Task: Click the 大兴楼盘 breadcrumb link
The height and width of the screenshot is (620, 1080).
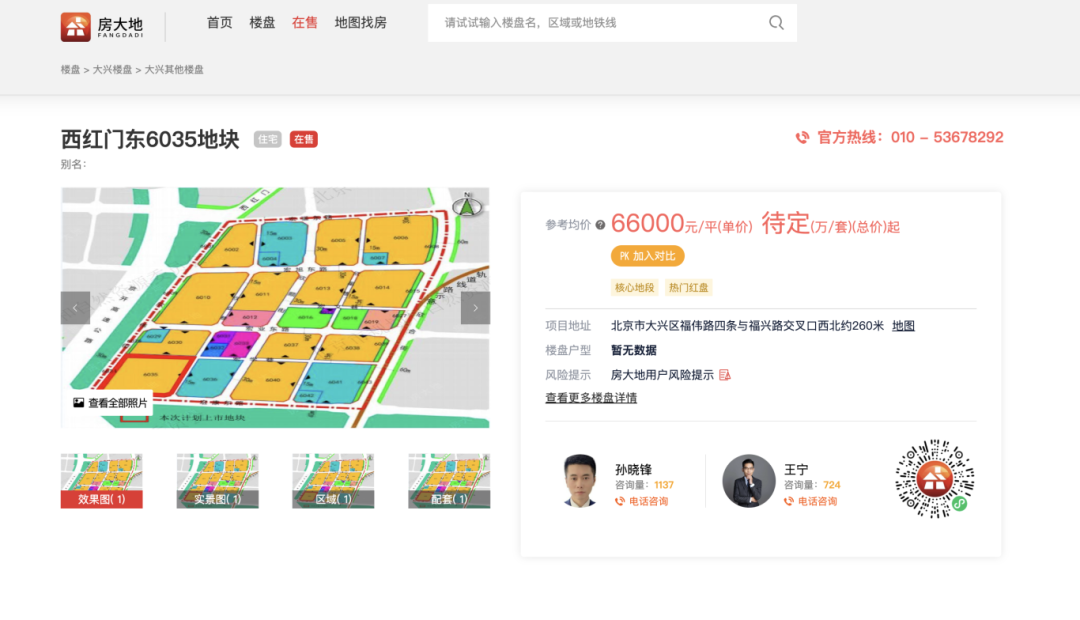Action: [112, 69]
